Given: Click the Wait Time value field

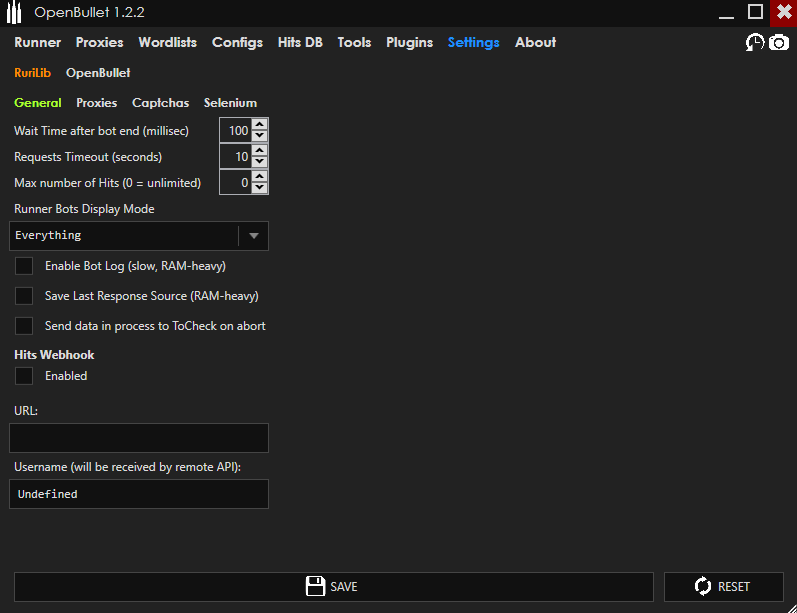Looking at the screenshot, I should click(236, 131).
